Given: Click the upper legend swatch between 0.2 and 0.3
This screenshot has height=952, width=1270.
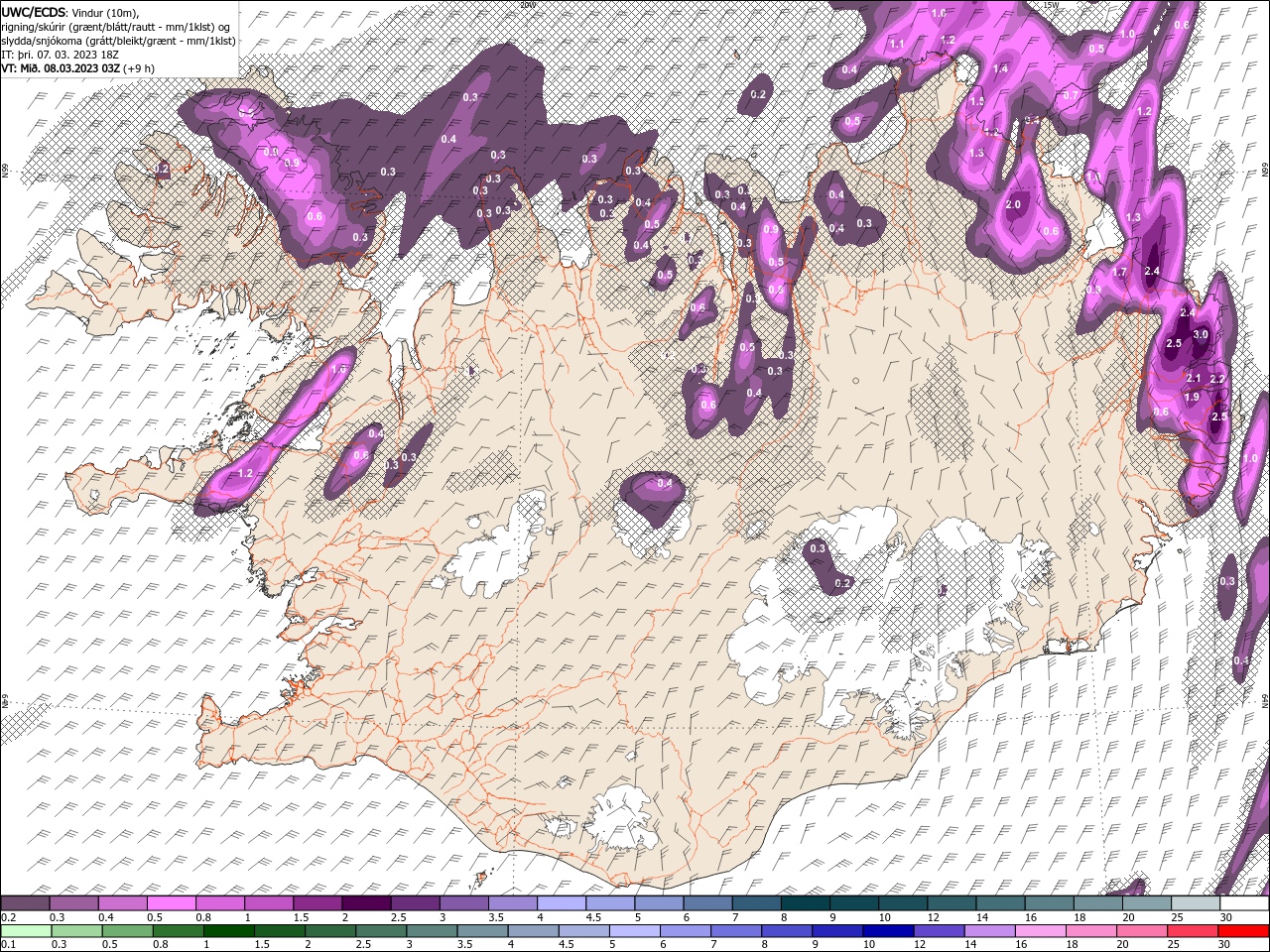Looking at the screenshot, I should coord(25,903).
